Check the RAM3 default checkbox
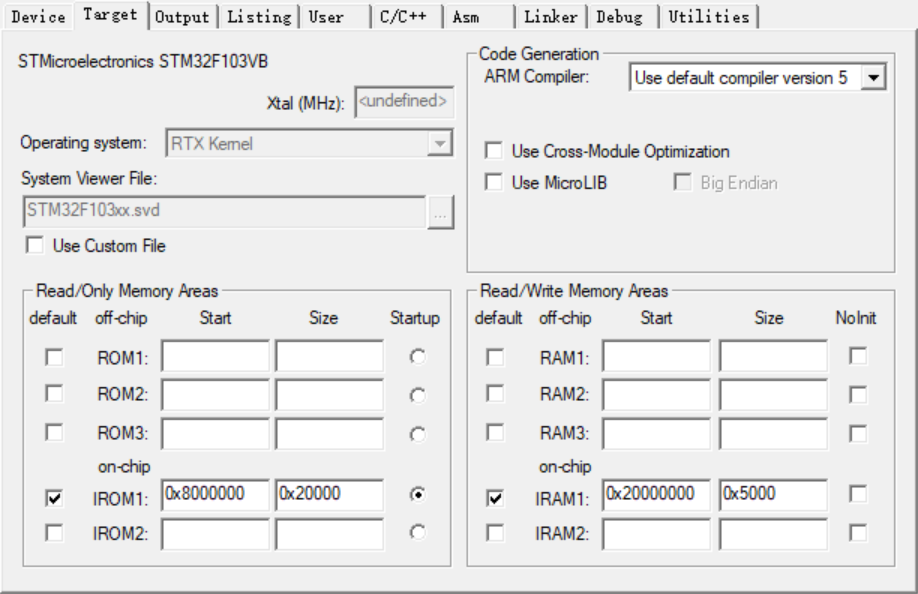Image resolution: width=918 pixels, height=594 pixels. [495, 432]
